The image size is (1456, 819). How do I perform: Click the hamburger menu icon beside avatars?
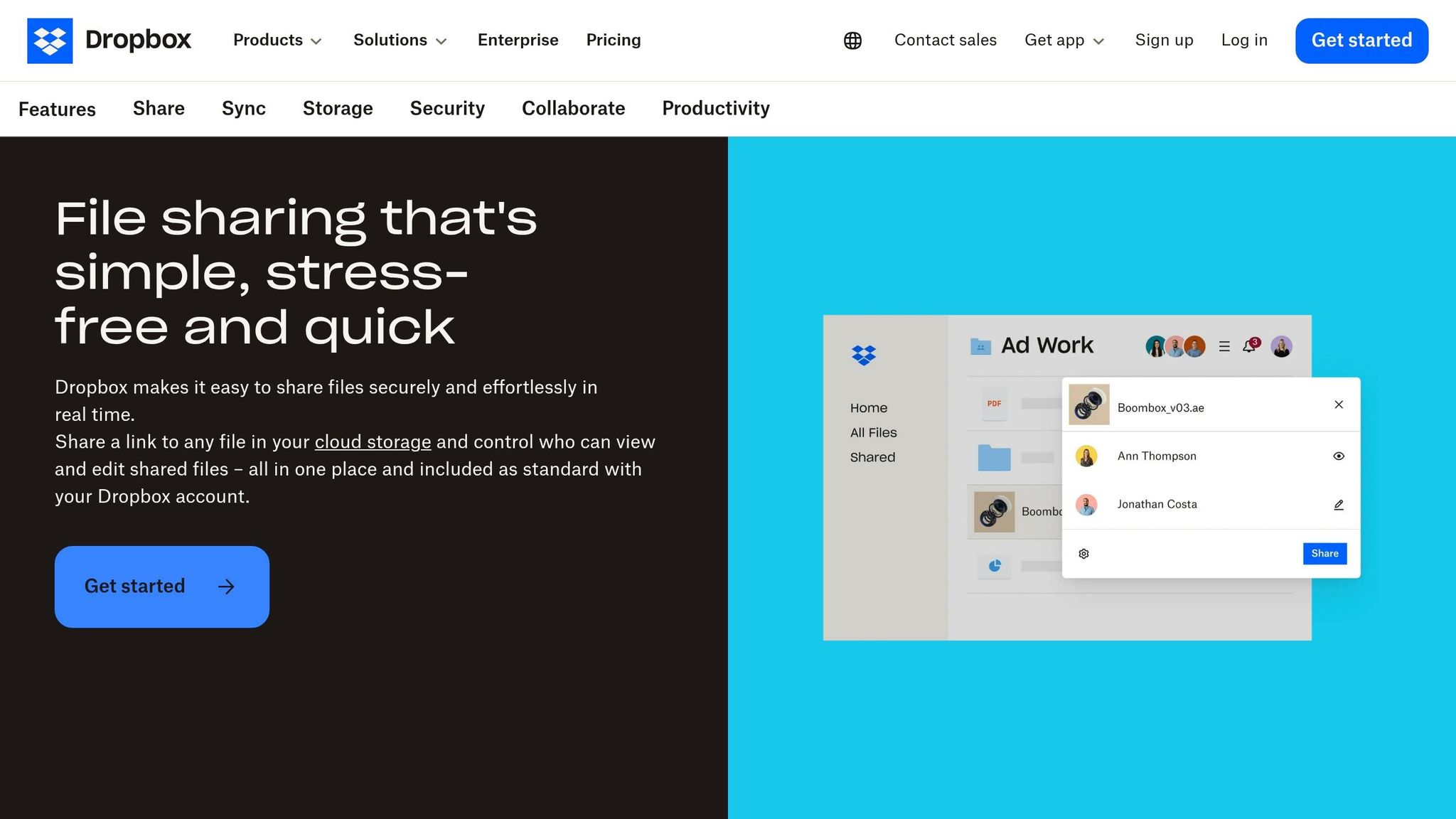click(x=1224, y=346)
